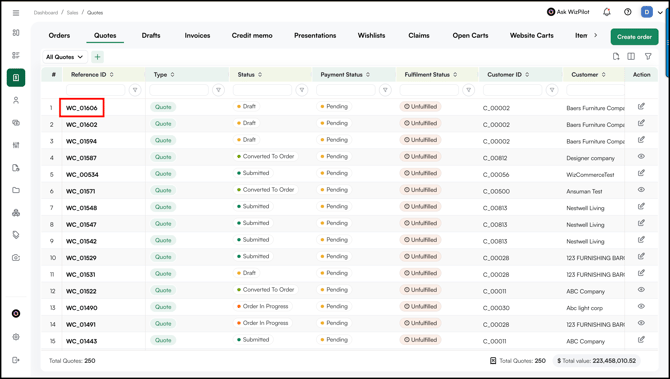Viewport: 670px width, 379px height.
Task: Open the user profile avatar D
Action: coord(646,12)
